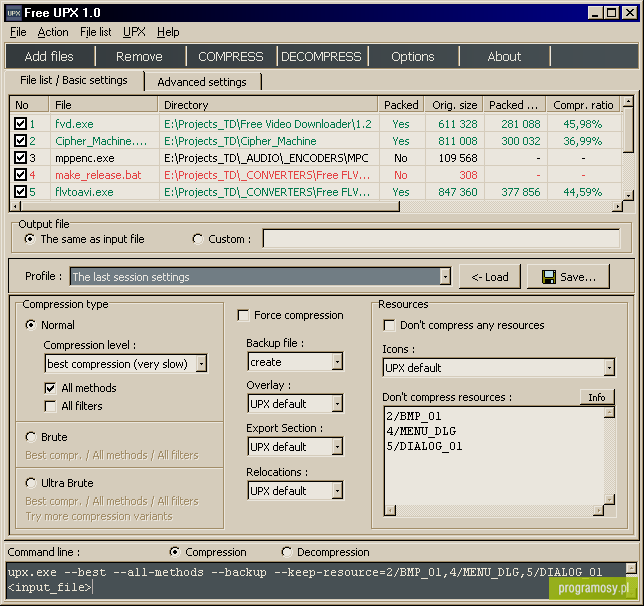The height and width of the screenshot is (606, 644).
Task: Uncheck the checkbox for make_release.bat row
Action: point(20,175)
